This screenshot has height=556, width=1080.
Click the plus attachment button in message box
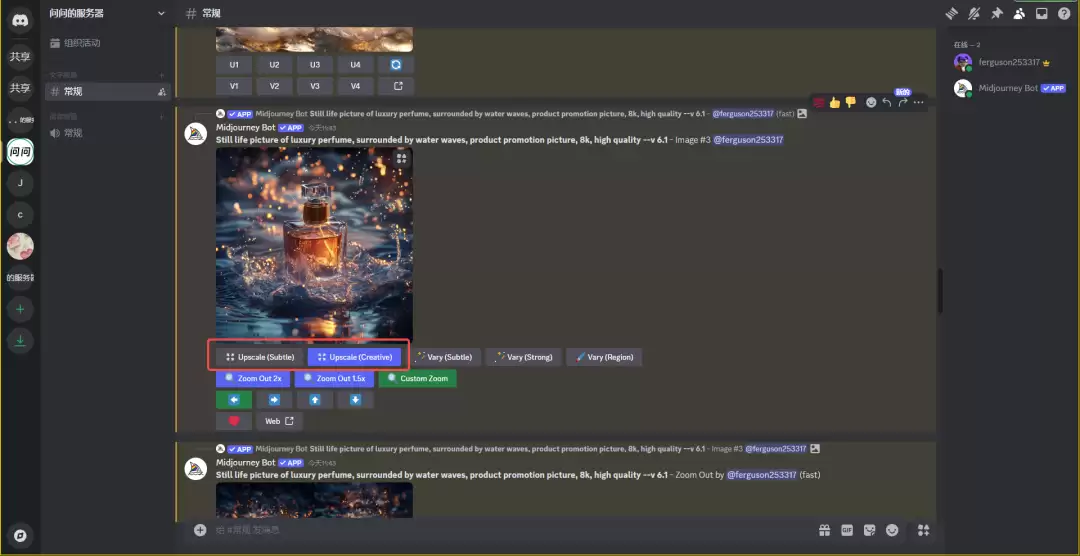pos(200,530)
